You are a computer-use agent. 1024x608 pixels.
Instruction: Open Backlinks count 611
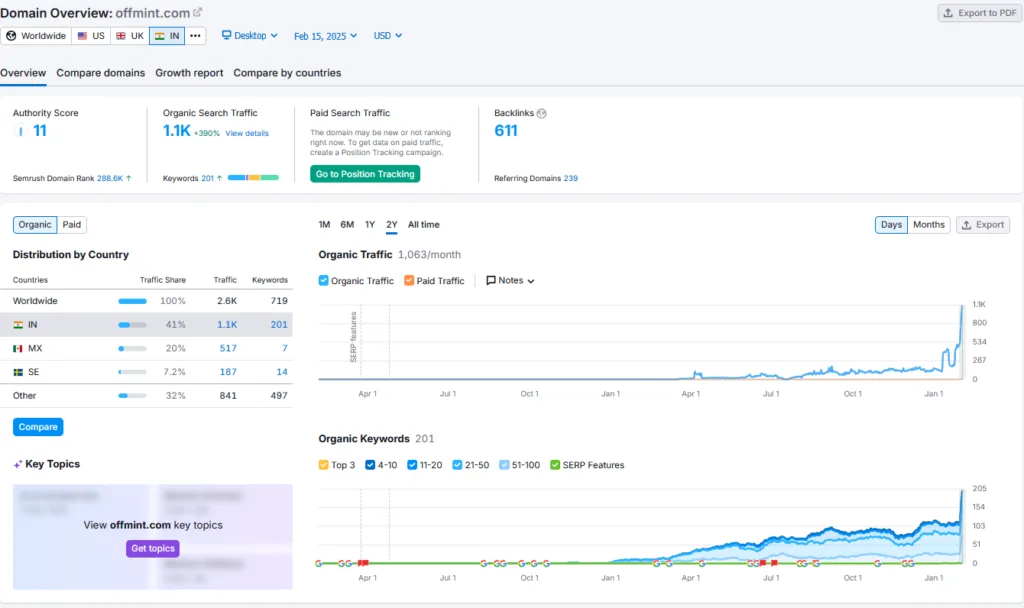pyautogui.click(x=505, y=131)
